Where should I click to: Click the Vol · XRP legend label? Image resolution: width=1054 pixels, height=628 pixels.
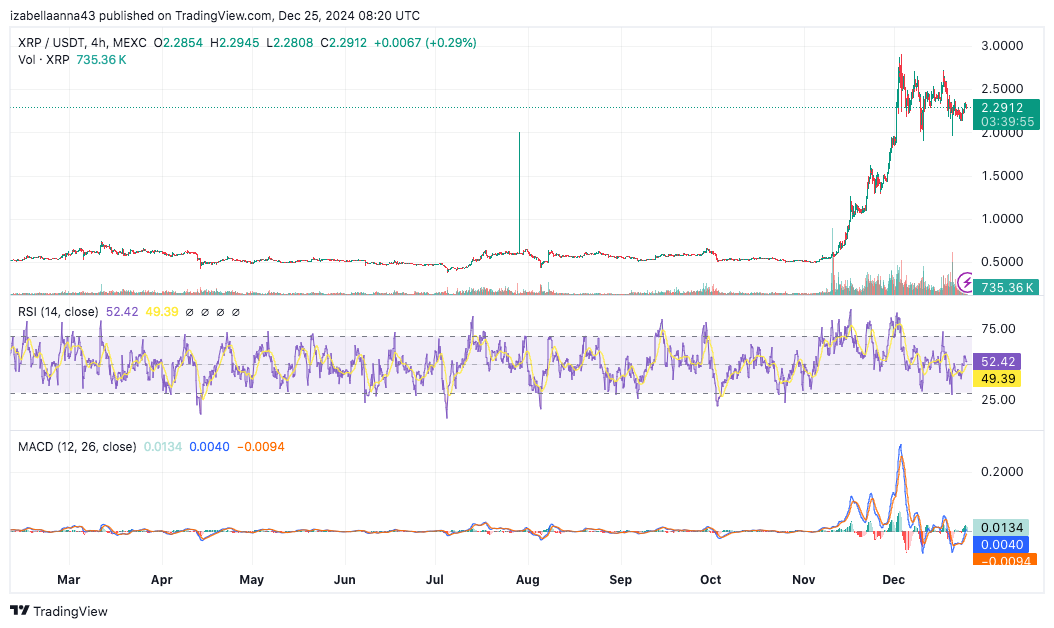click(43, 60)
